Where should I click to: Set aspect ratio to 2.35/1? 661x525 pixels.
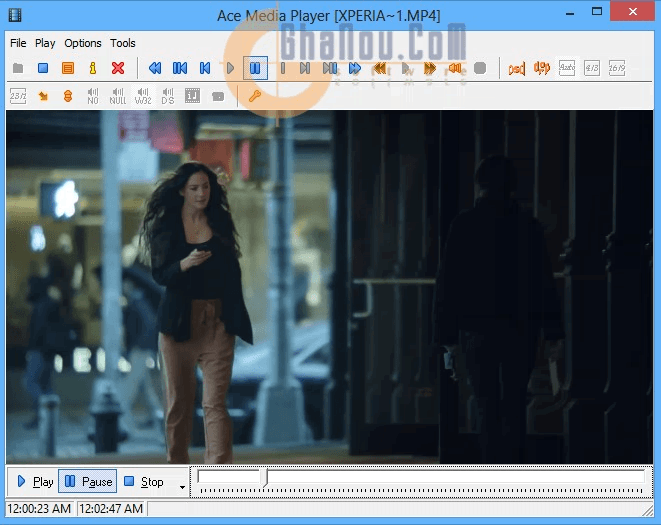coord(18,96)
